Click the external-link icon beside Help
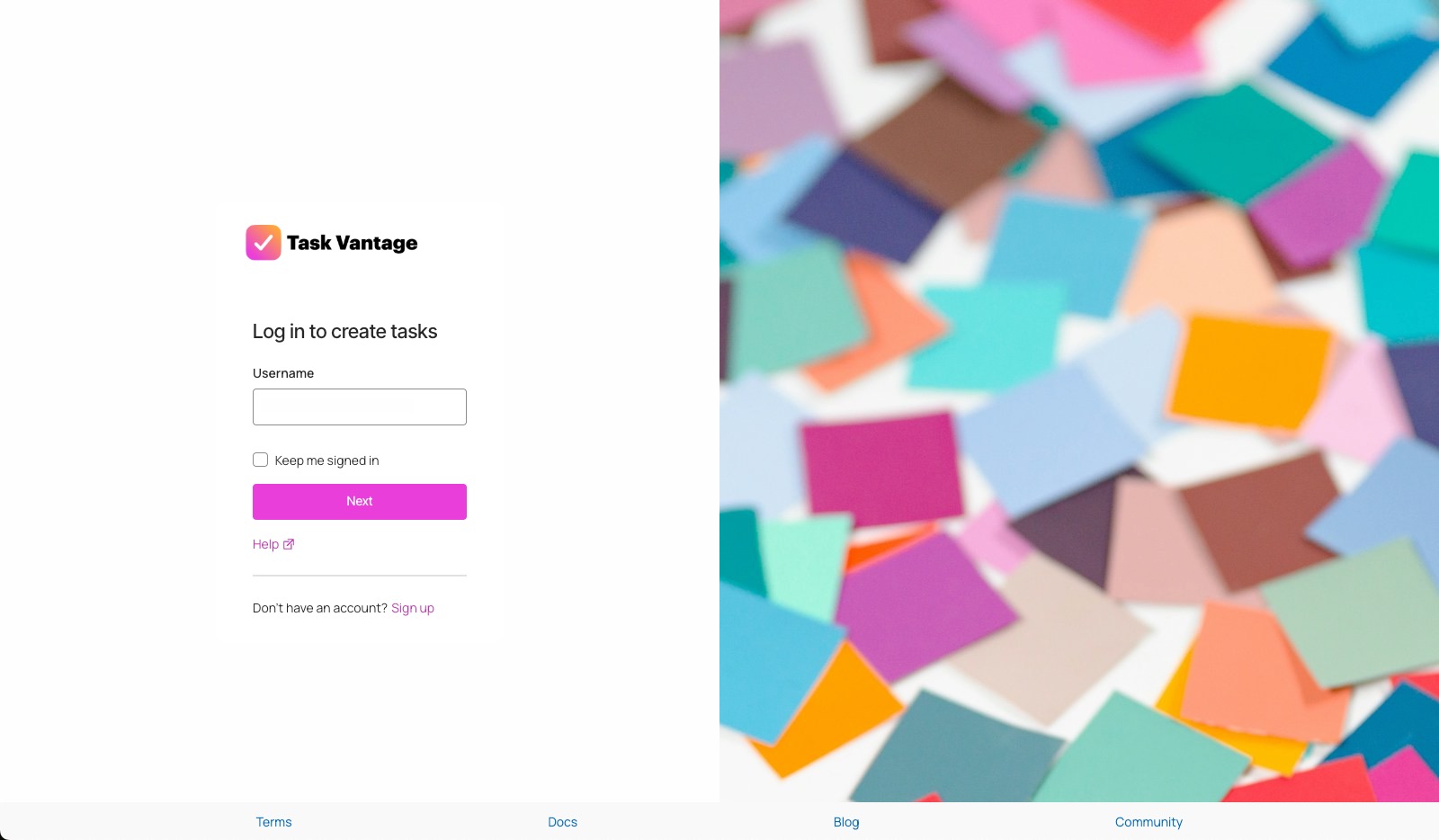 (x=289, y=543)
